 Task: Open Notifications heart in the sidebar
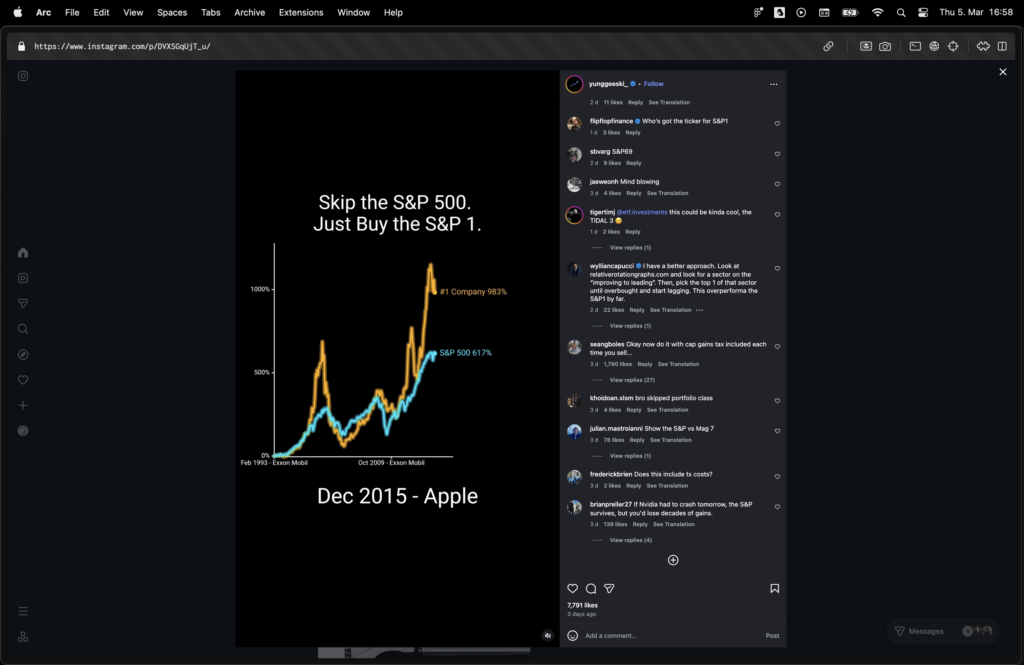click(x=23, y=380)
